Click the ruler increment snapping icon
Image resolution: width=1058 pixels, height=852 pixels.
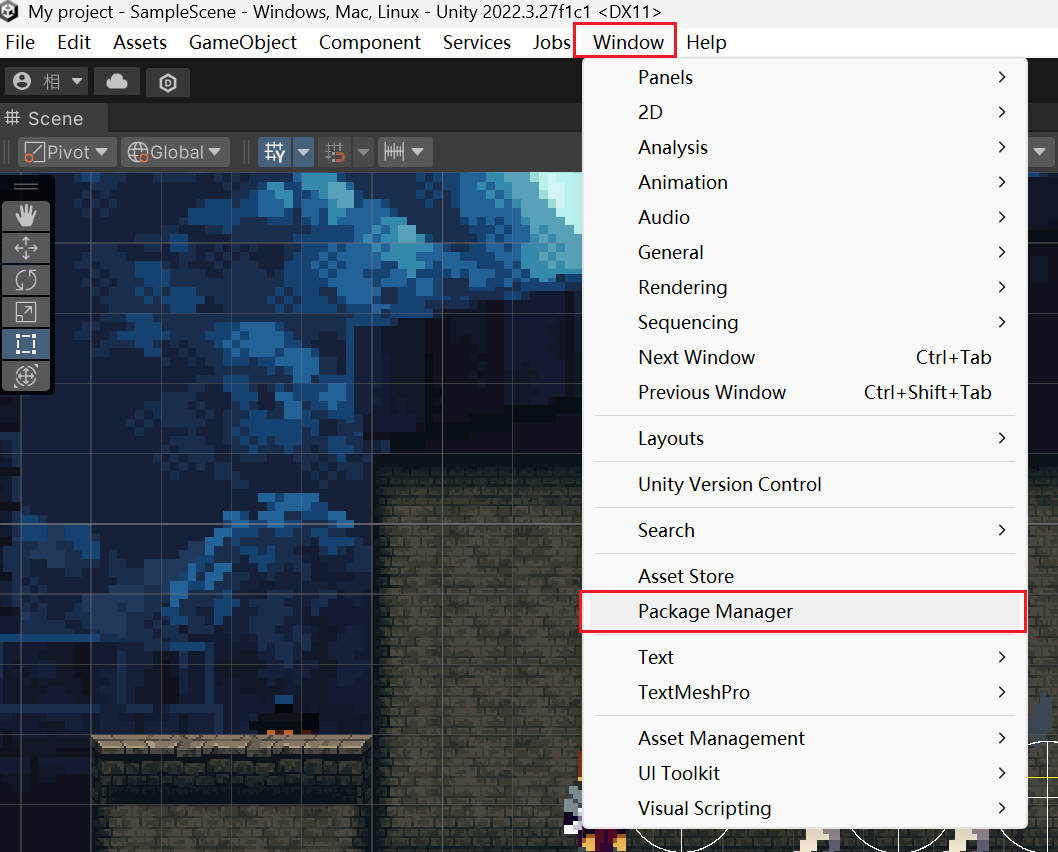[x=394, y=152]
